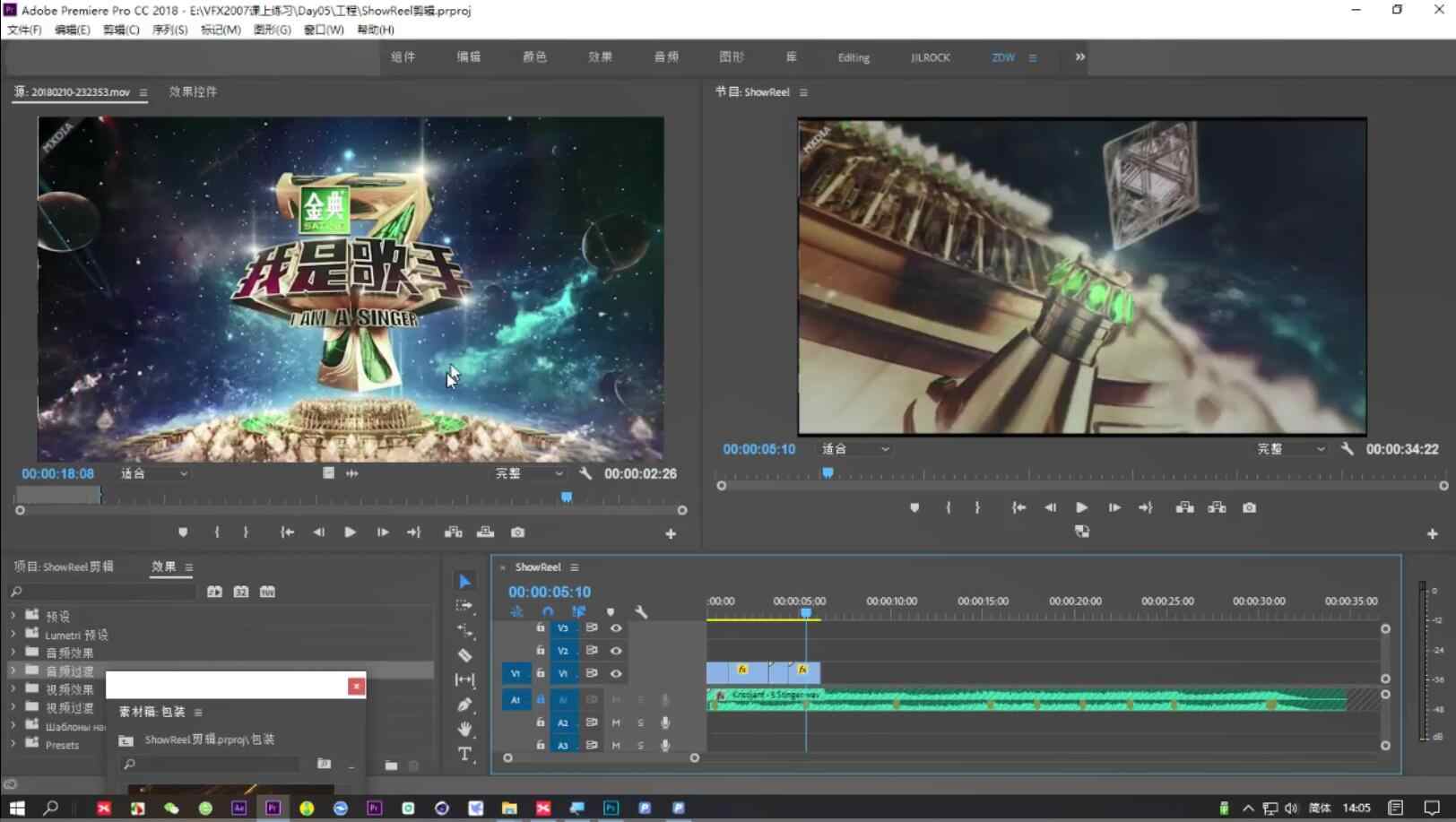Expand the Lumetri 预设 effects folder

(13, 635)
